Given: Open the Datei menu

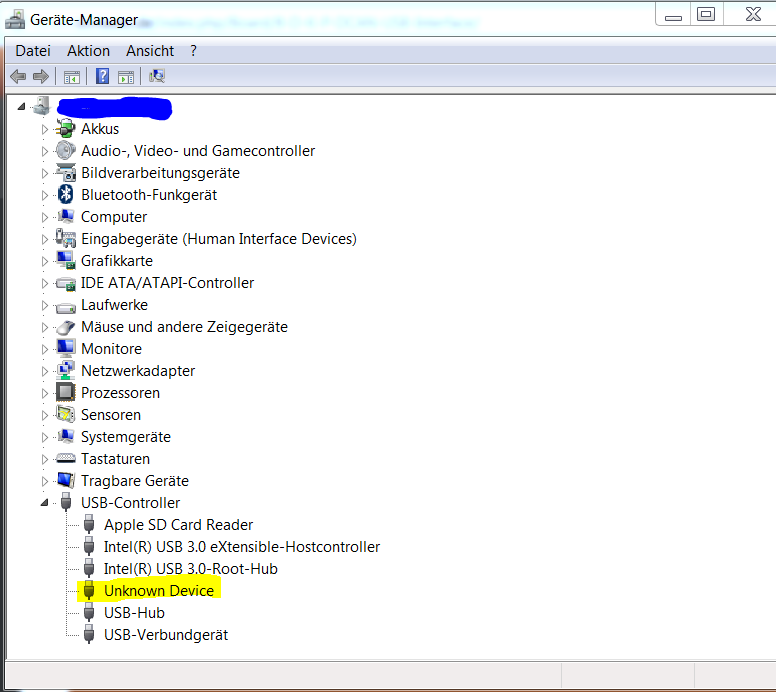Looking at the screenshot, I should [x=33, y=51].
